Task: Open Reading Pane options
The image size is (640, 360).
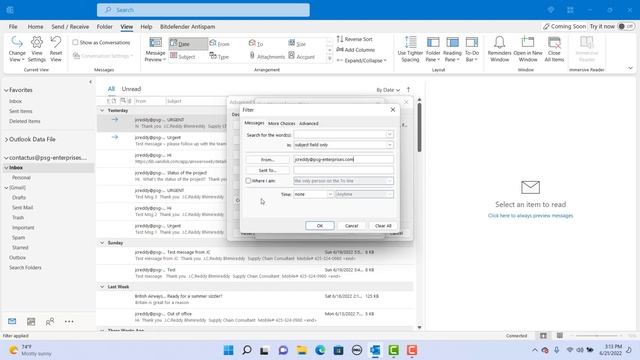Action: coord(452,49)
